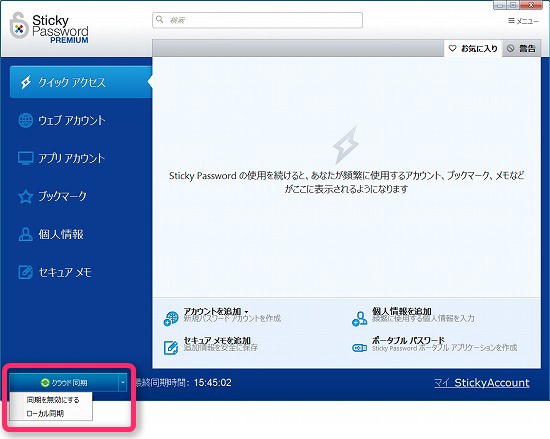
Task: Click the portable password USB icon
Action: [x=360, y=348]
